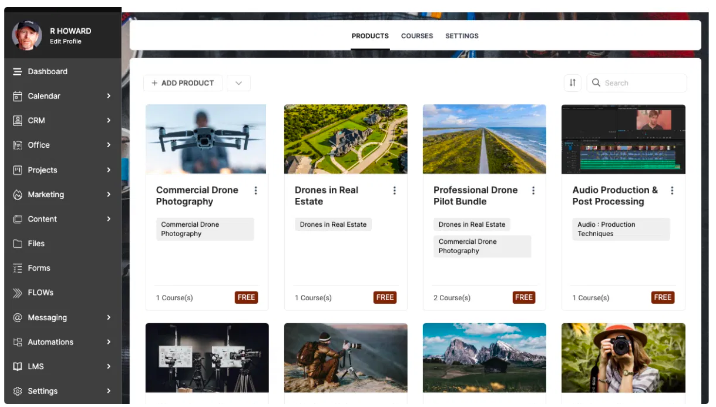Viewport: 716px width, 407px height.
Task: Click the sort order icon beside search
Action: point(572,83)
